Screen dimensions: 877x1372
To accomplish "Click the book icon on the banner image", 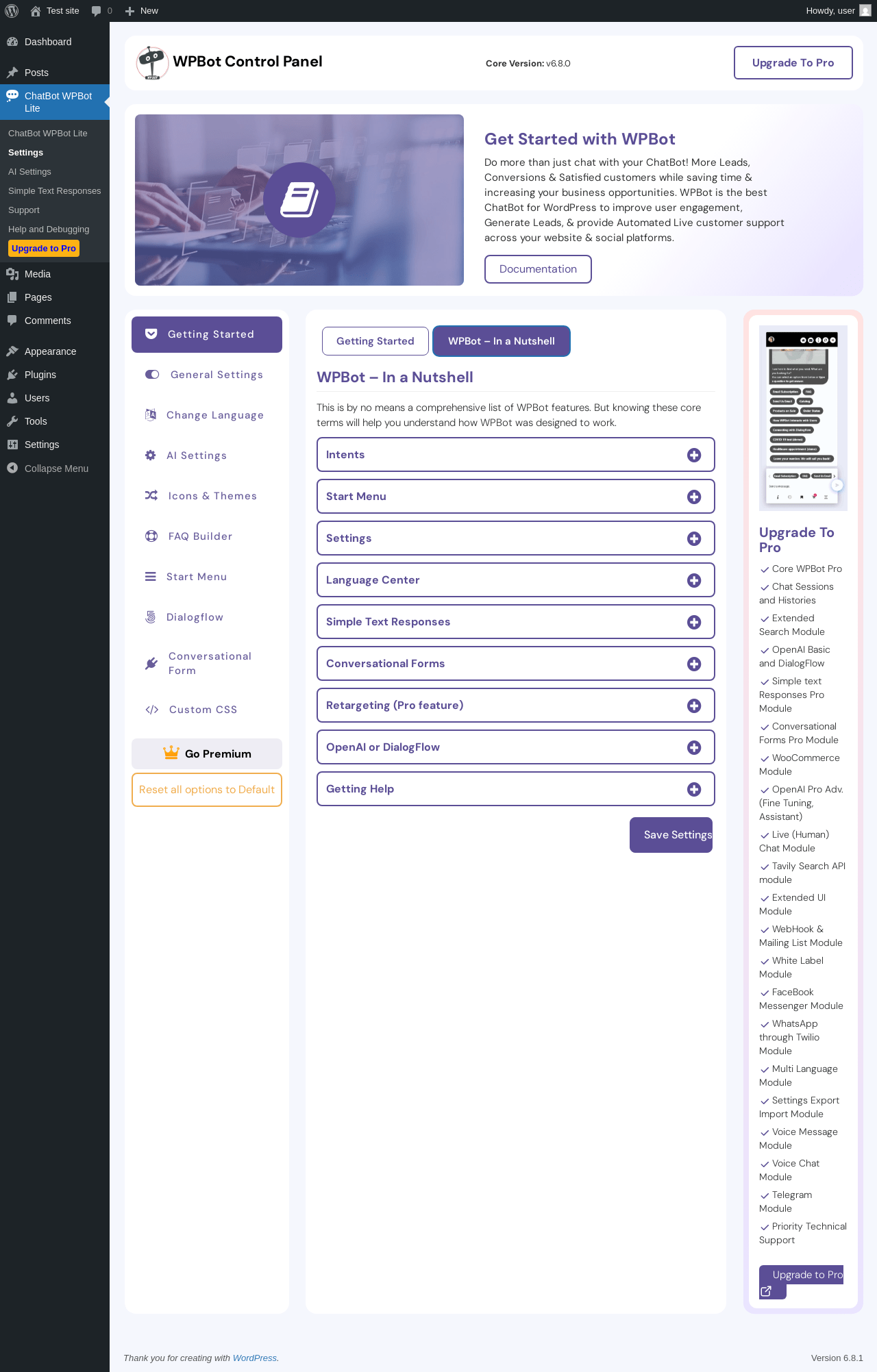I will 299,200.
